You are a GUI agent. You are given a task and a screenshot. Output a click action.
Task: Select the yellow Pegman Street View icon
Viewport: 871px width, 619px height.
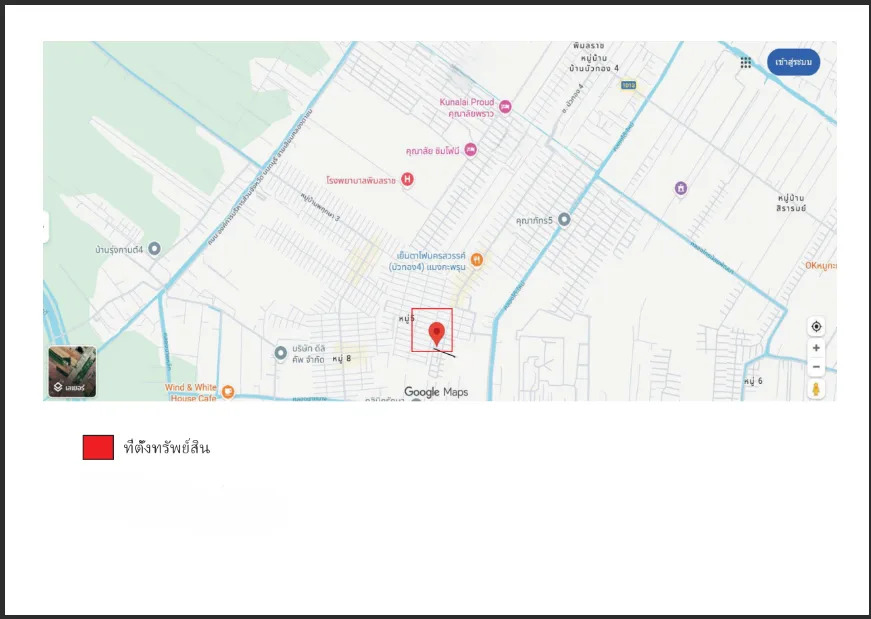point(816,389)
